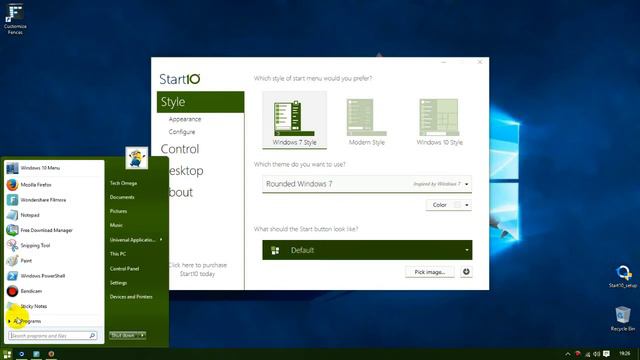Reset Start button image with arrow icon

point(466,272)
